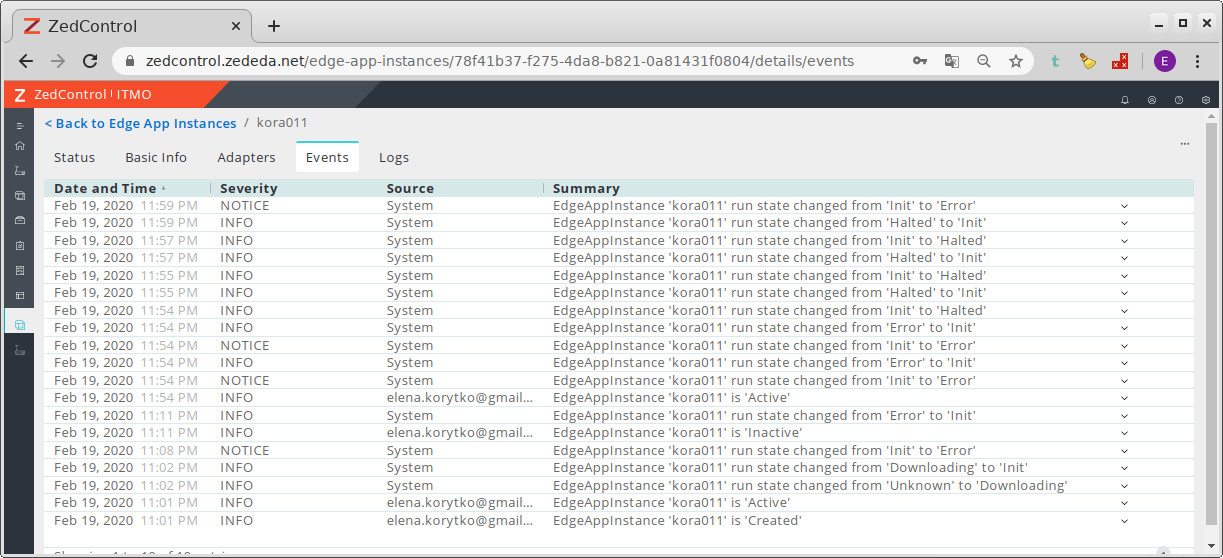Sort events by Date and Time column
Viewport: 1223px width, 558px height.
coord(105,188)
